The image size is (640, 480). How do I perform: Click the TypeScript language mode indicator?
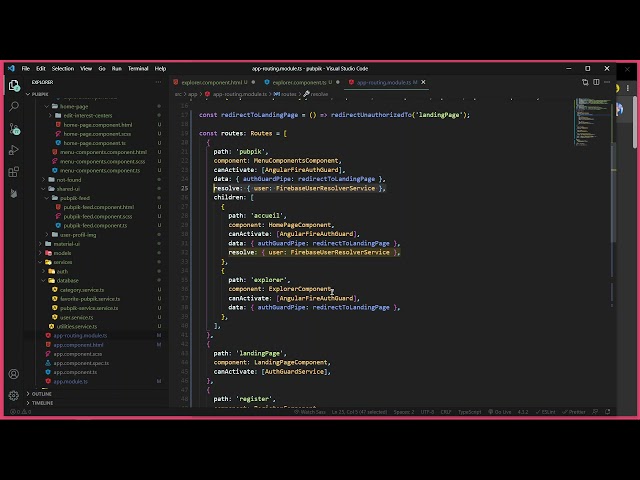coord(469,412)
